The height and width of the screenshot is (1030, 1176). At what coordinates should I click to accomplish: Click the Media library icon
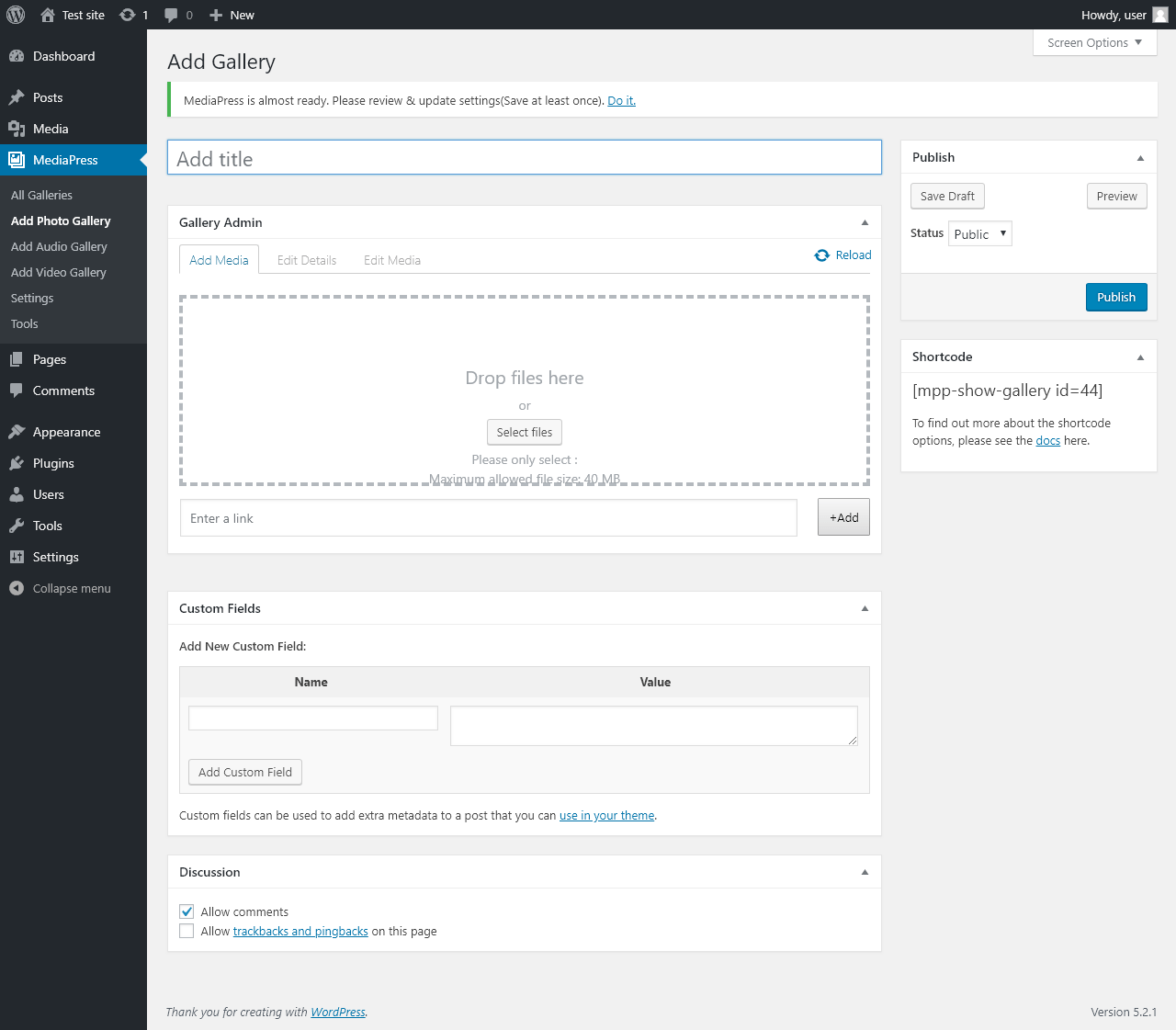[x=17, y=129]
